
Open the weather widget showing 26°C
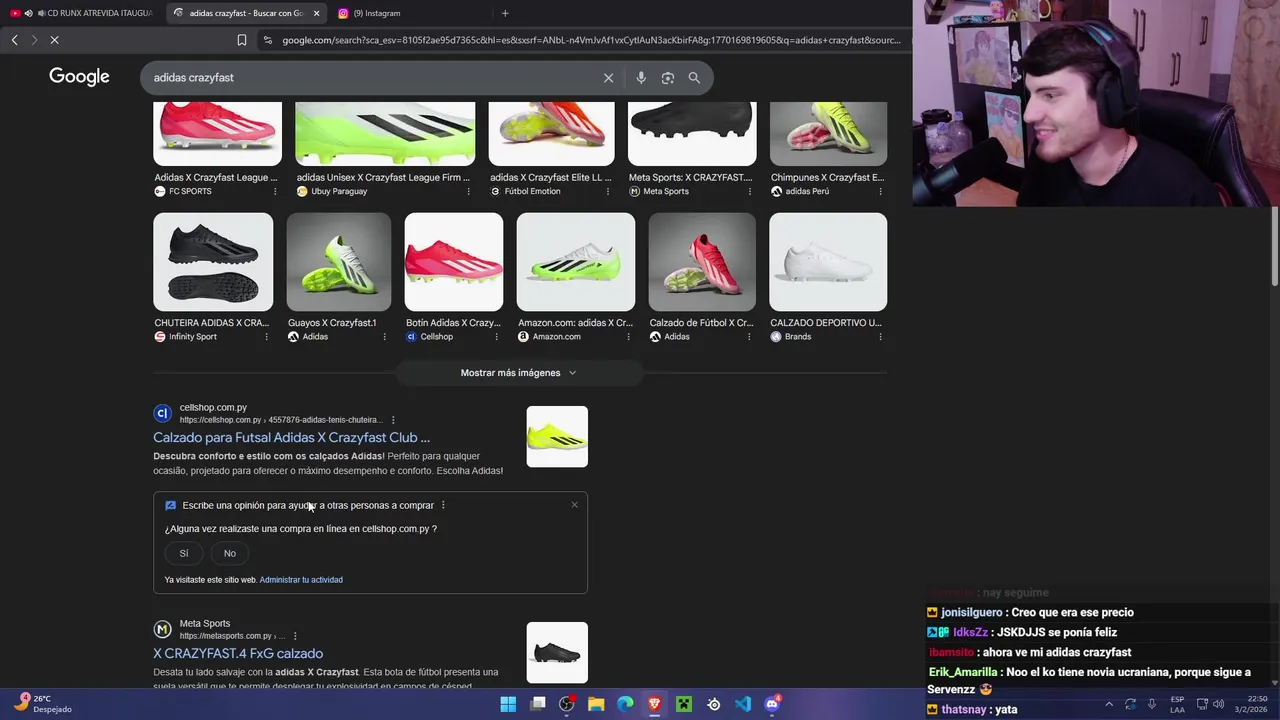[x=42, y=704]
